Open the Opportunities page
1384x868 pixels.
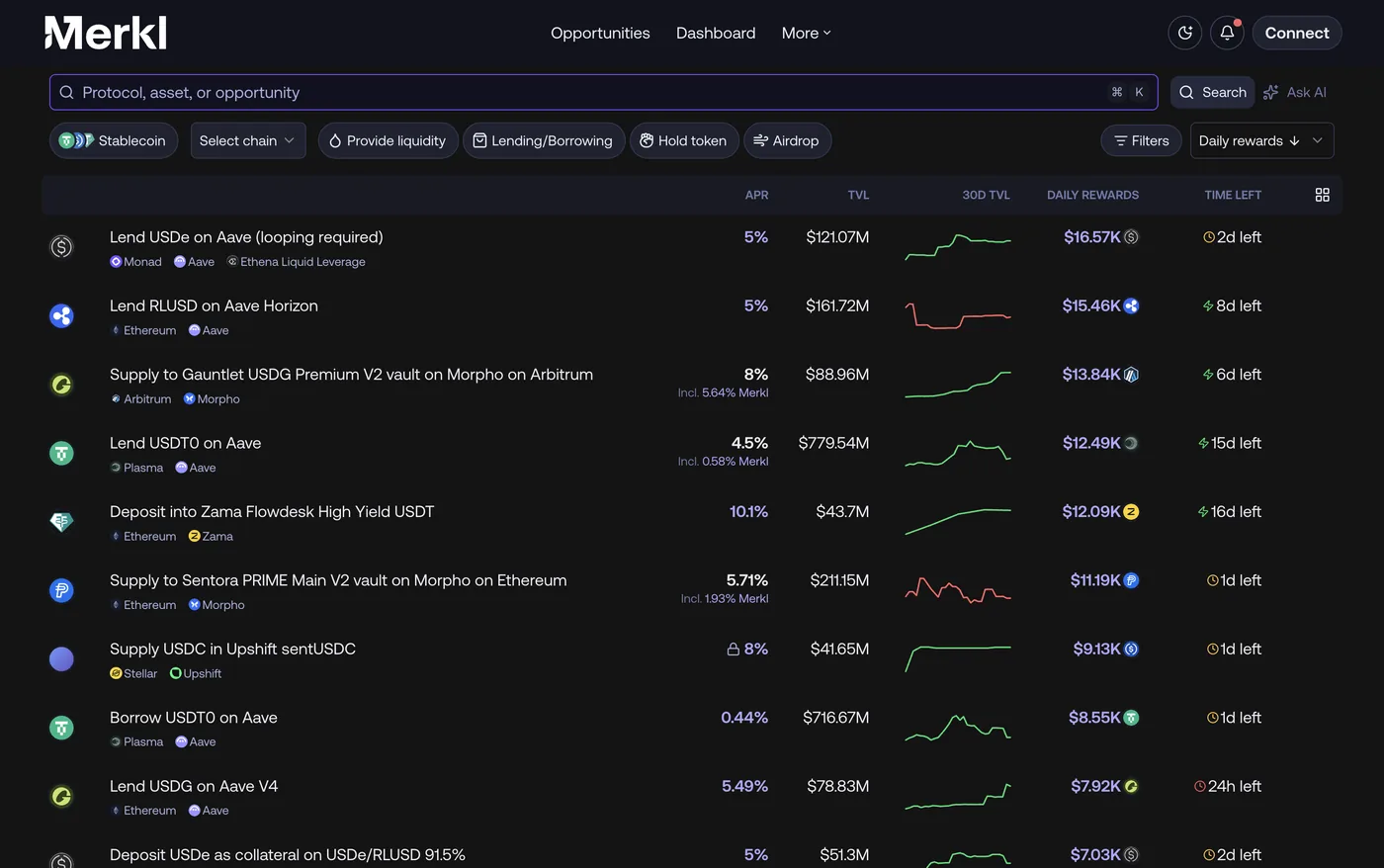(x=600, y=33)
